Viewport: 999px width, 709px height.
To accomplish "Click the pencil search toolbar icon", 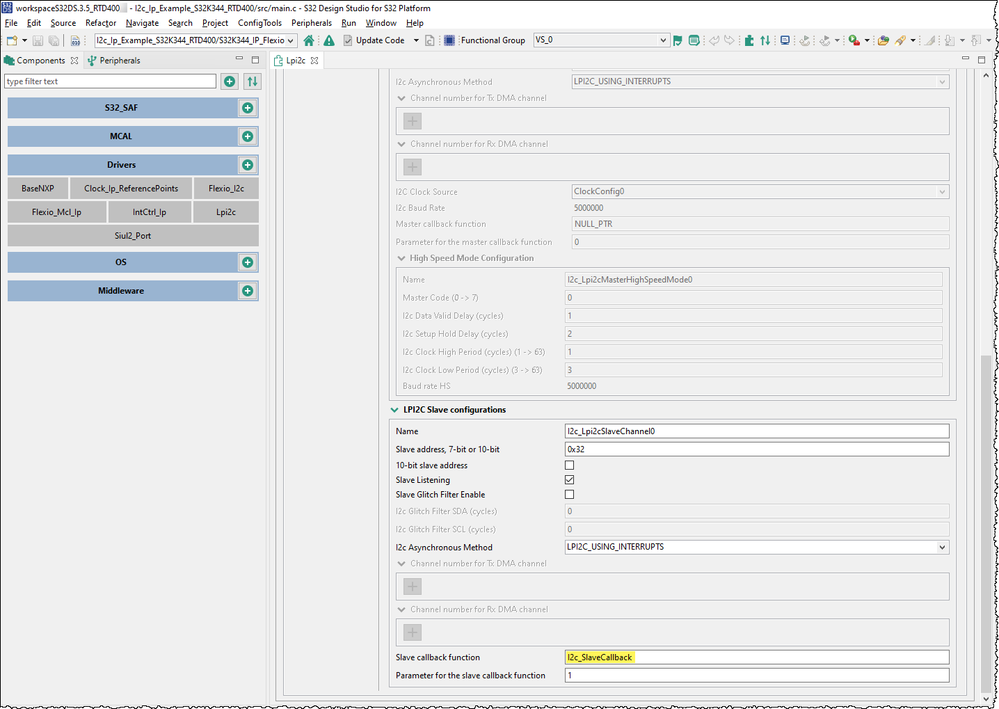I will click(x=900, y=40).
